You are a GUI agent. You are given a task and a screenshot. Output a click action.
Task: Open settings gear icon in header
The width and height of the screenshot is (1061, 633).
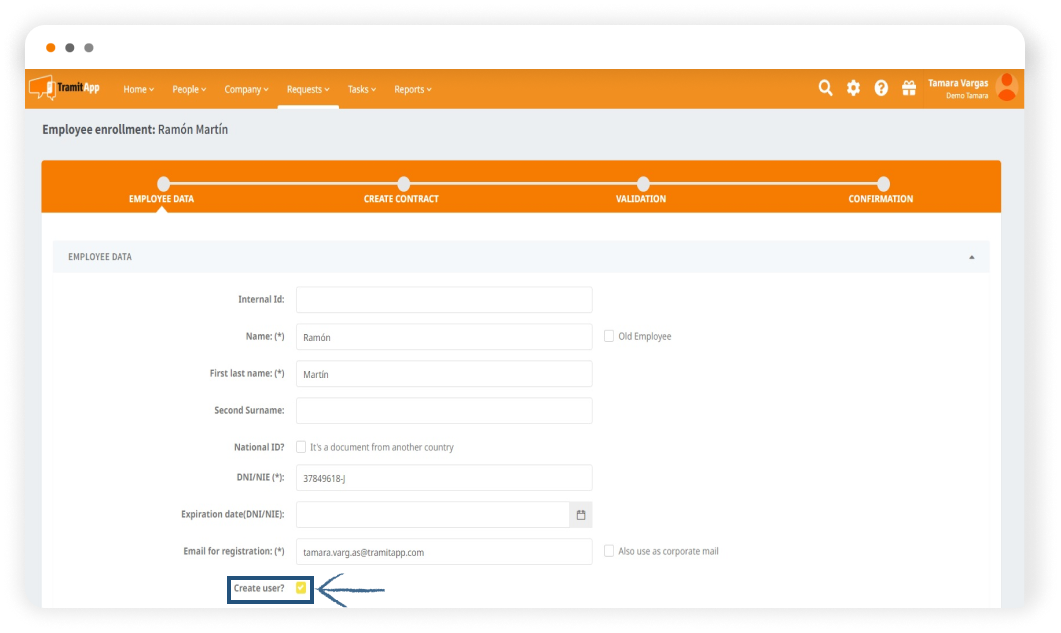point(853,88)
